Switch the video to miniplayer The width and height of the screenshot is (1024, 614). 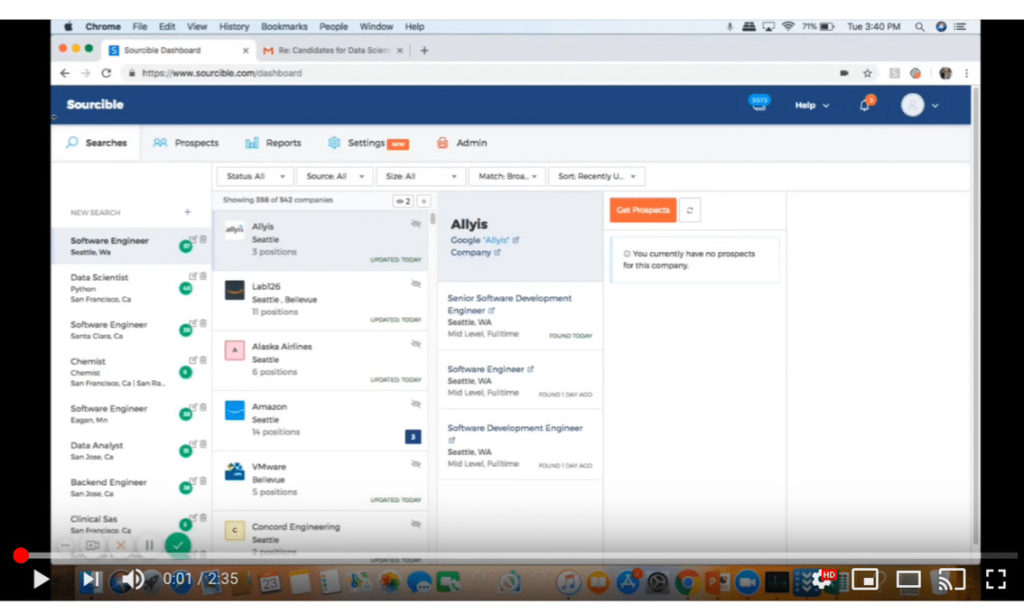(865, 579)
